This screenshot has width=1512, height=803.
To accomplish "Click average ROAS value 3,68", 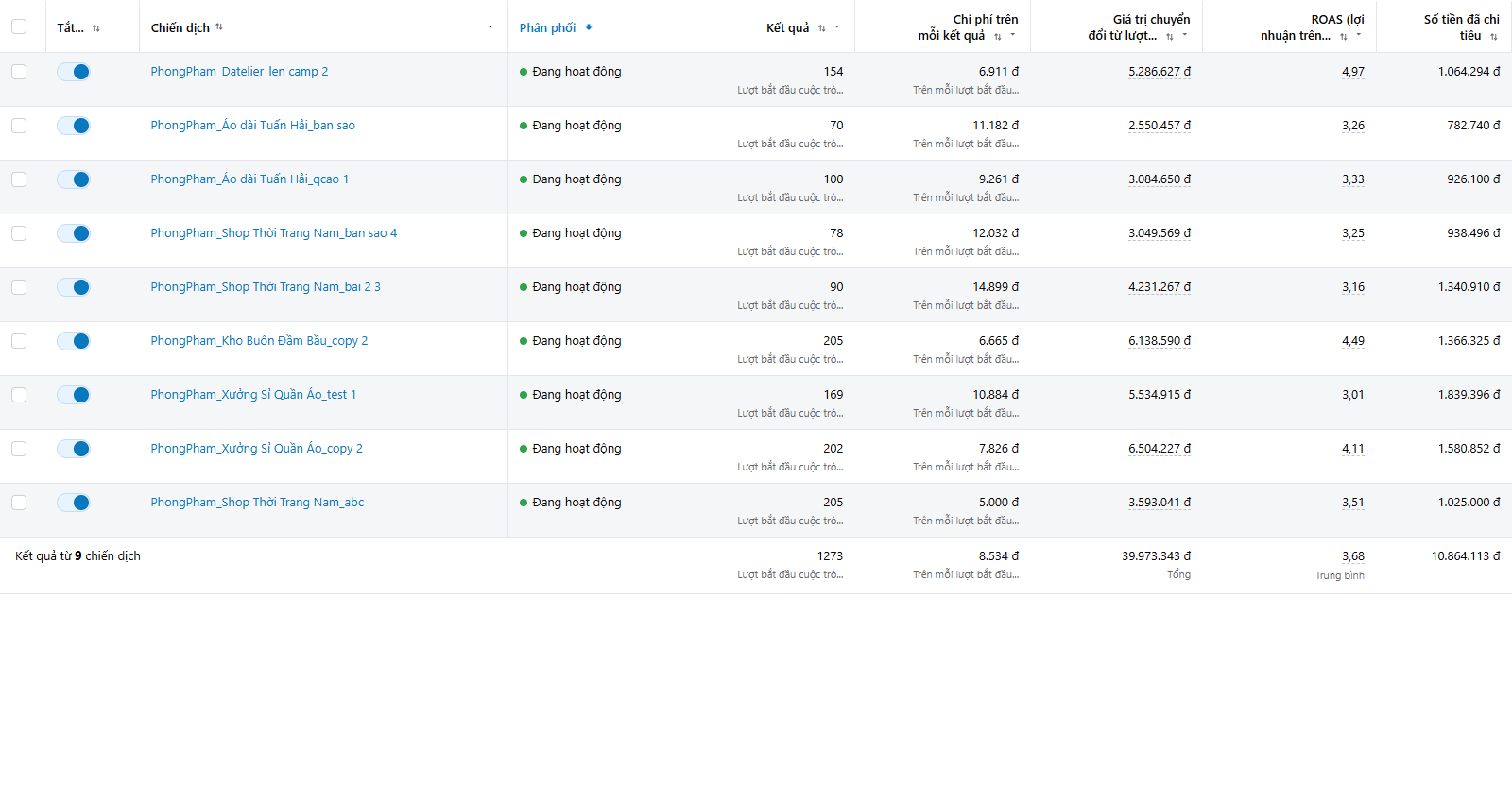I will click(x=1353, y=556).
